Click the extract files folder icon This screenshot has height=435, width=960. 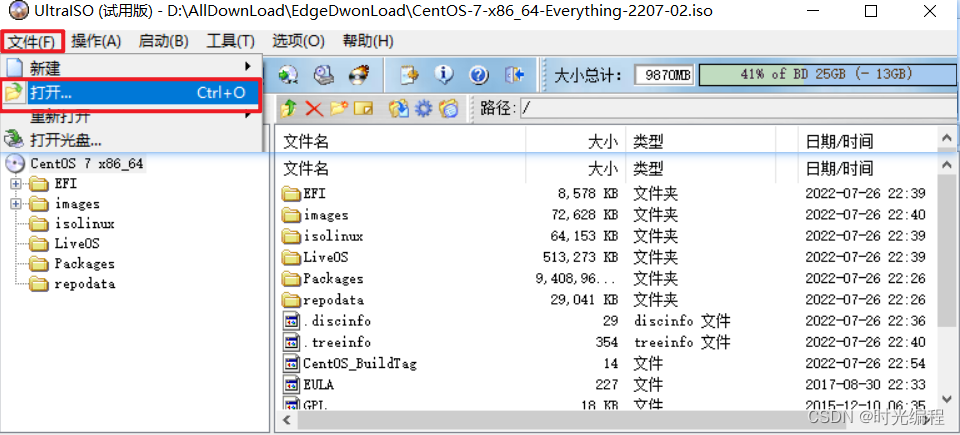[398, 109]
